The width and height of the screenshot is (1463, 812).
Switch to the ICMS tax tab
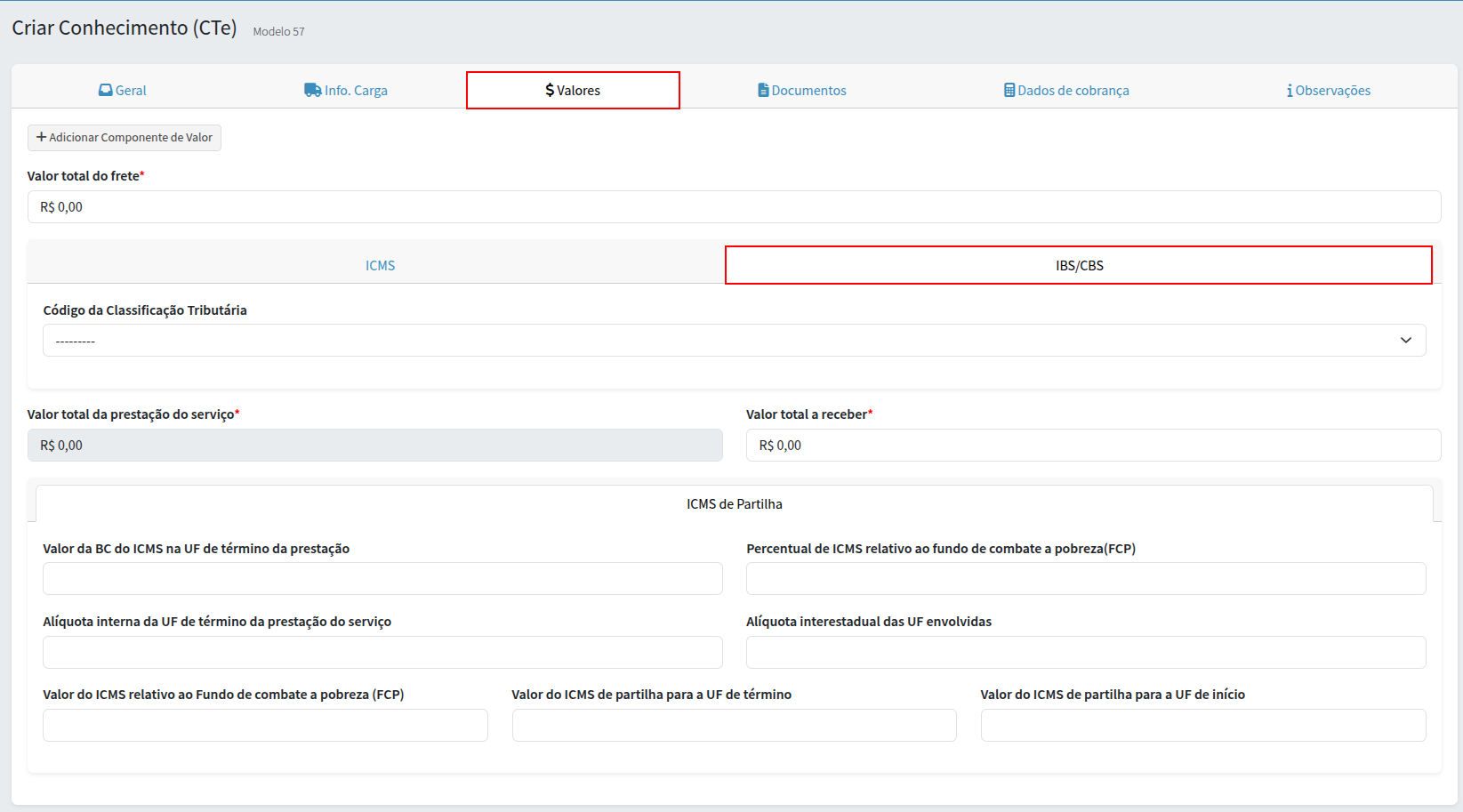click(x=380, y=266)
